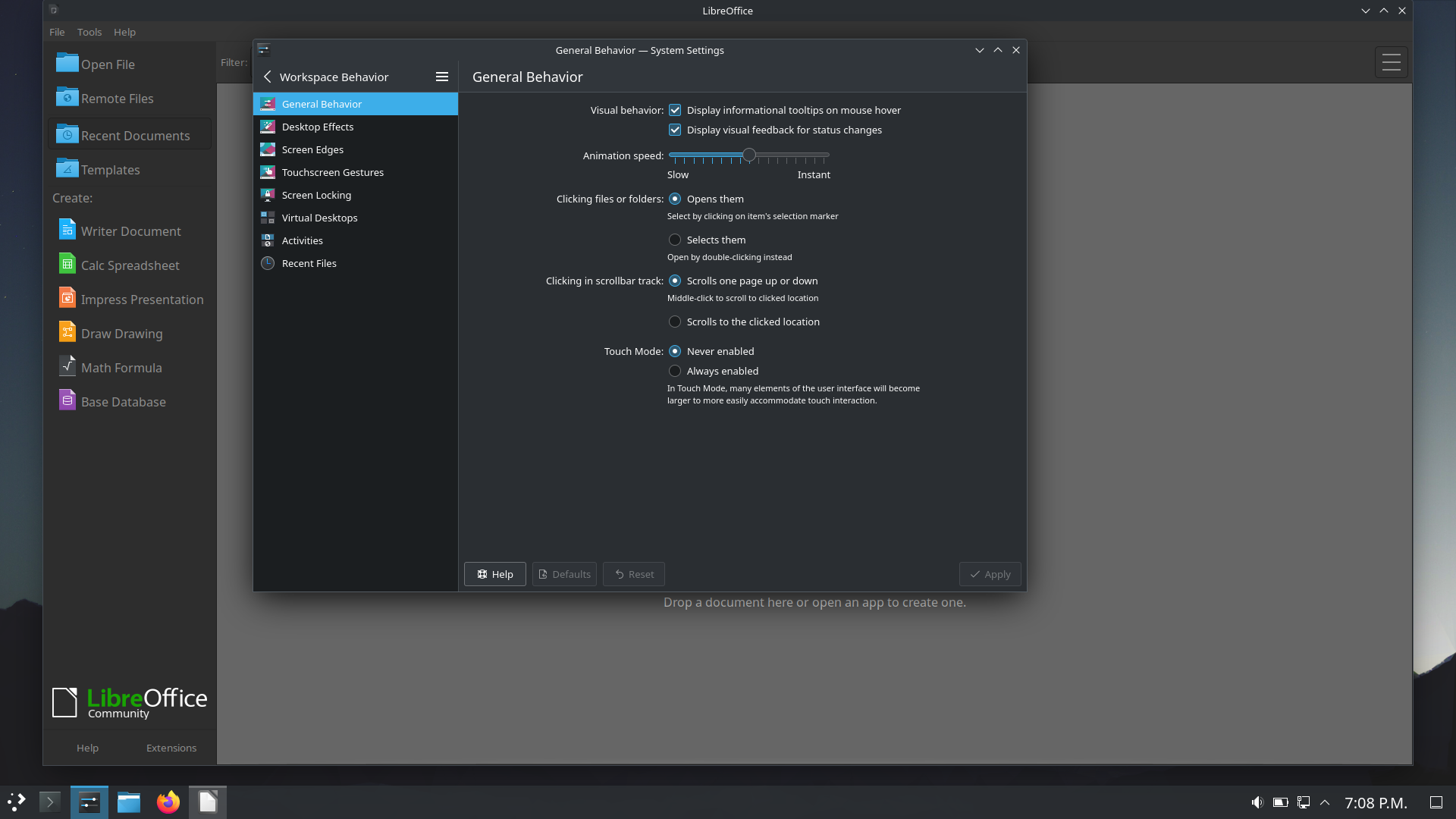Open LibreOffice Start Center hamburger menu
1456x819 pixels.
tap(1391, 62)
